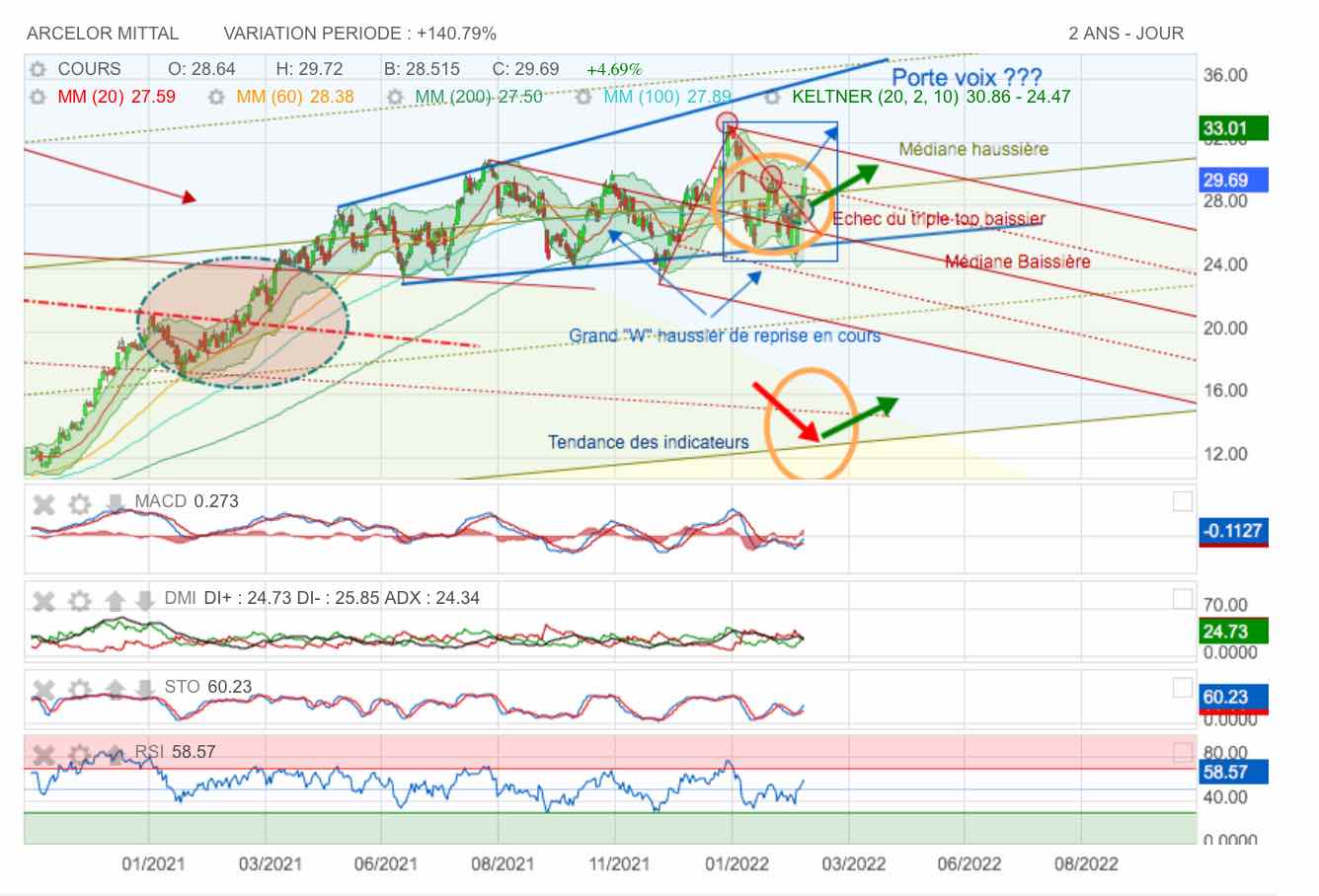
Task: Click the 01/2022 date axis label
Action: tap(737, 863)
